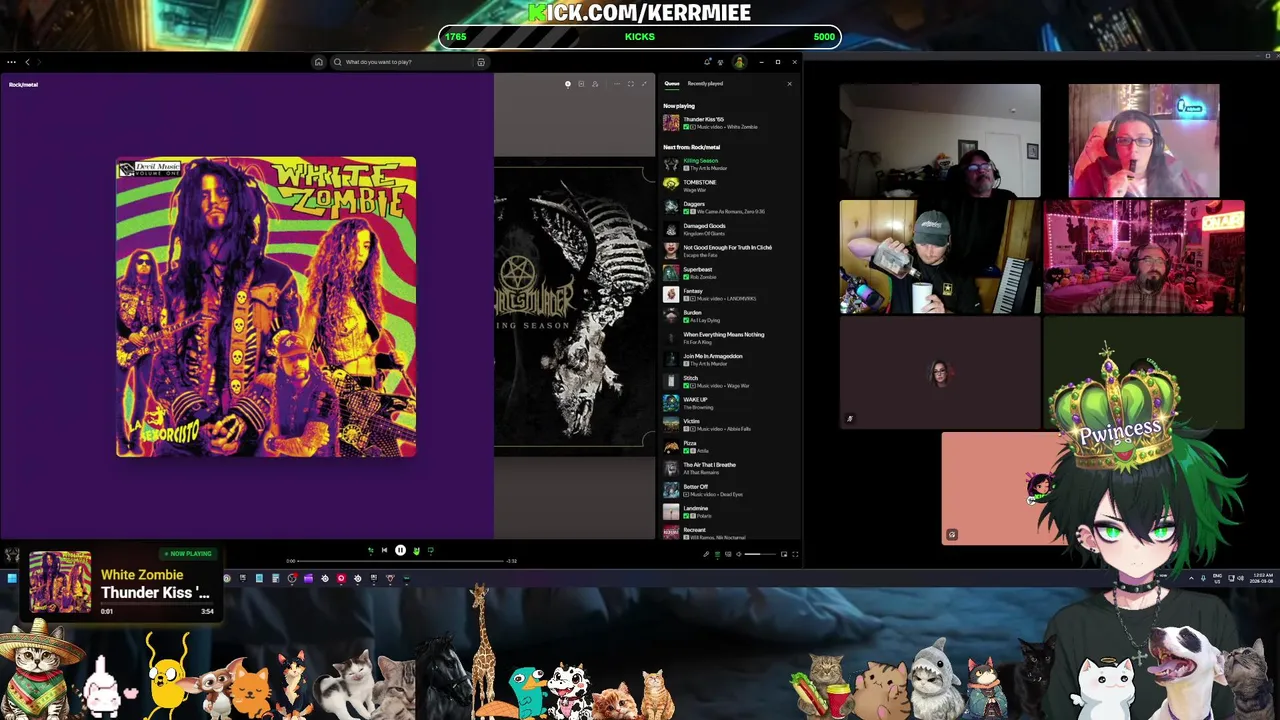Toggle shuffle in the playback controls
This screenshot has height=720, width=1280.
click(371, 550)
